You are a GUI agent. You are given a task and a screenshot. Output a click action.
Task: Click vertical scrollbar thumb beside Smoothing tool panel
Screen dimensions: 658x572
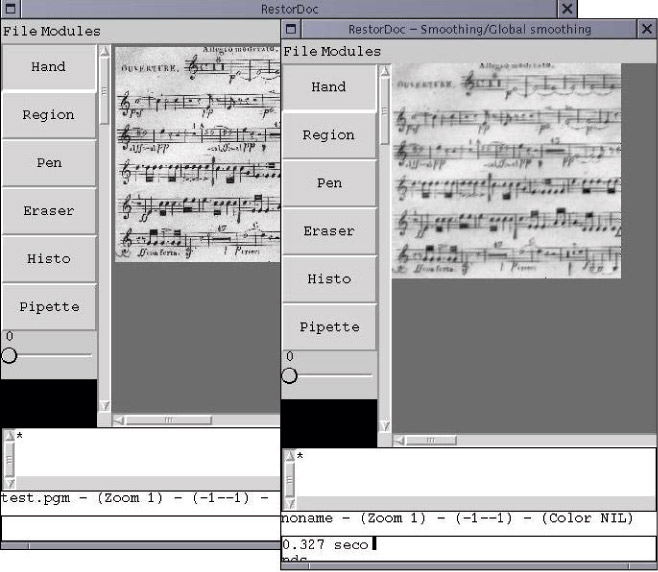pyautogui.click(x=385, y=111)
